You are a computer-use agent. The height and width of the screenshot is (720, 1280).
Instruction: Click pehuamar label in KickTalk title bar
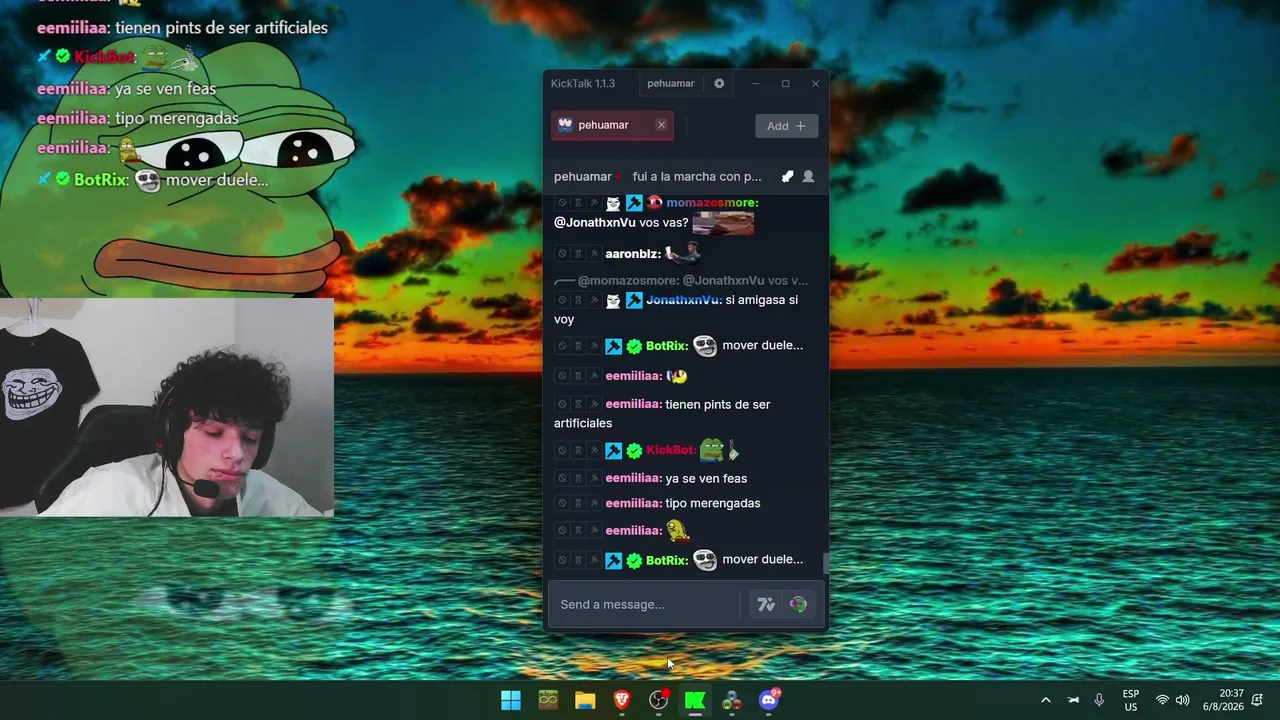(x=670, y=83)
